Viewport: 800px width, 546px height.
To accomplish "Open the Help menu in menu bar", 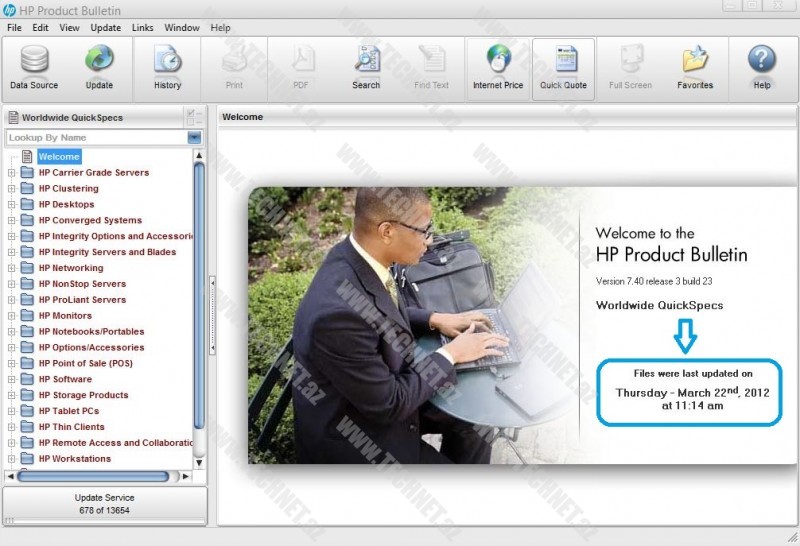I will (220, 28).
